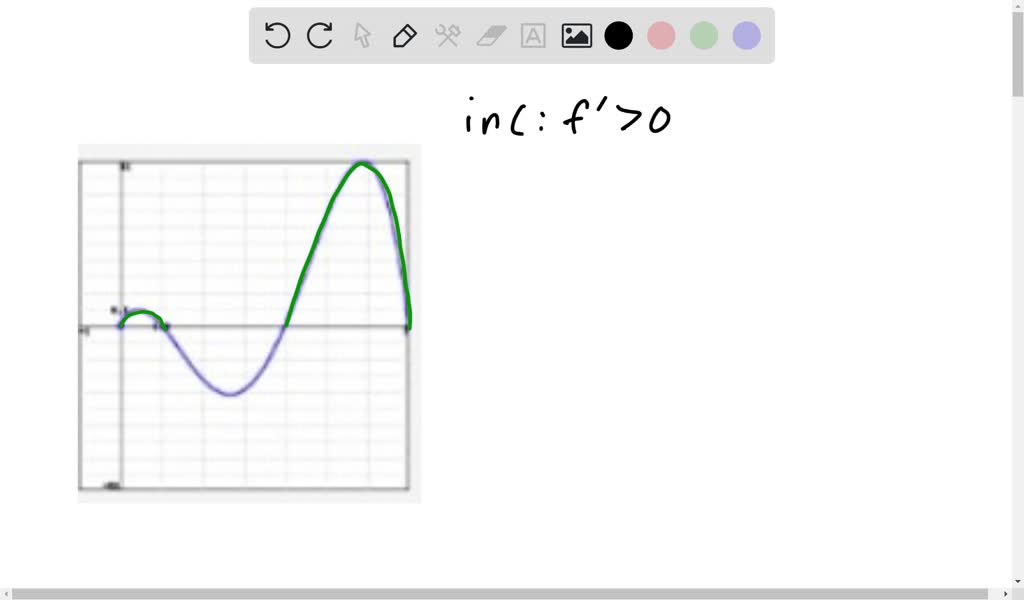
Task: Select the text box tool
Action: tap(532, 36)
